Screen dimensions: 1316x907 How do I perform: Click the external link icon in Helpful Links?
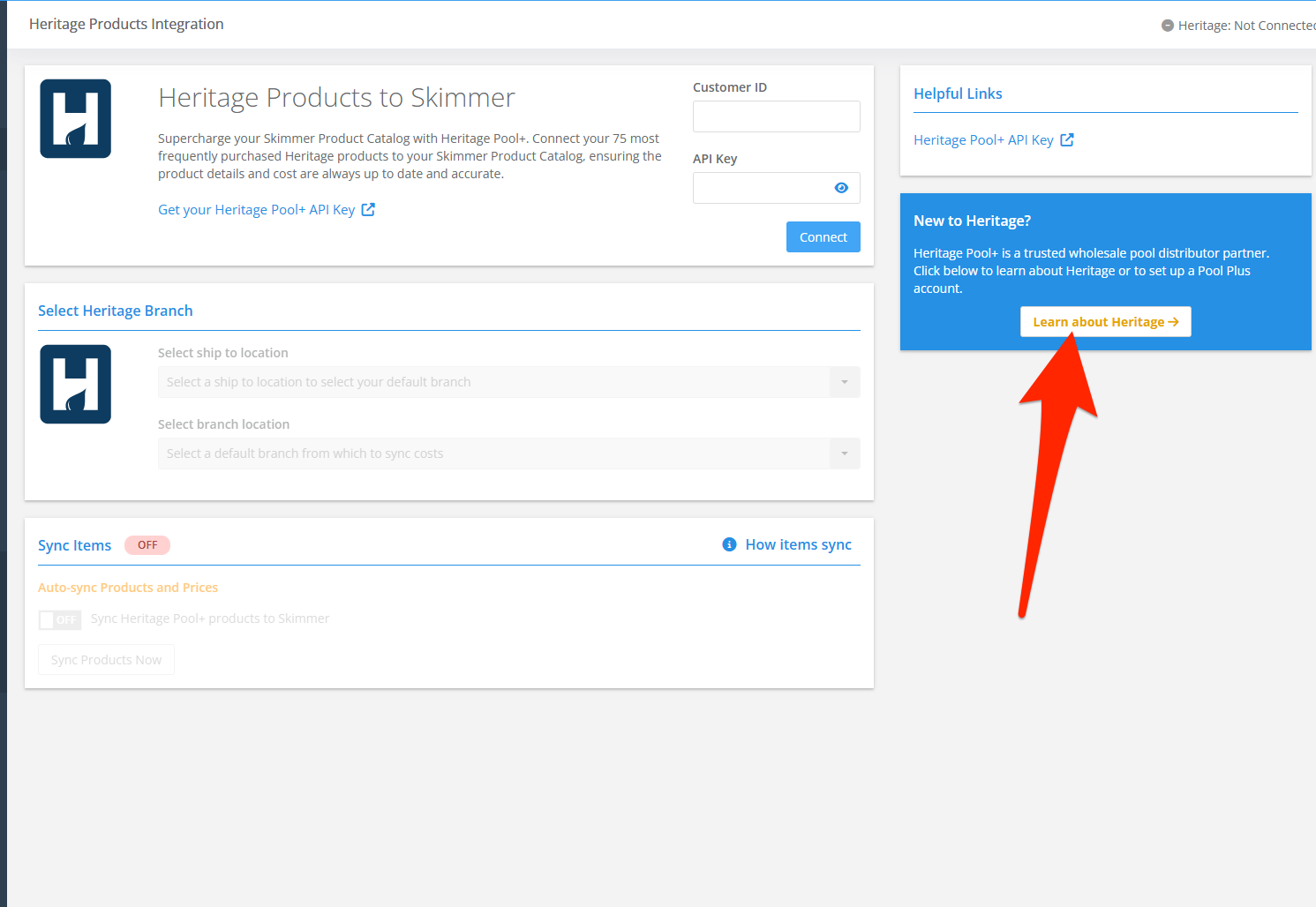[1067, 139]
